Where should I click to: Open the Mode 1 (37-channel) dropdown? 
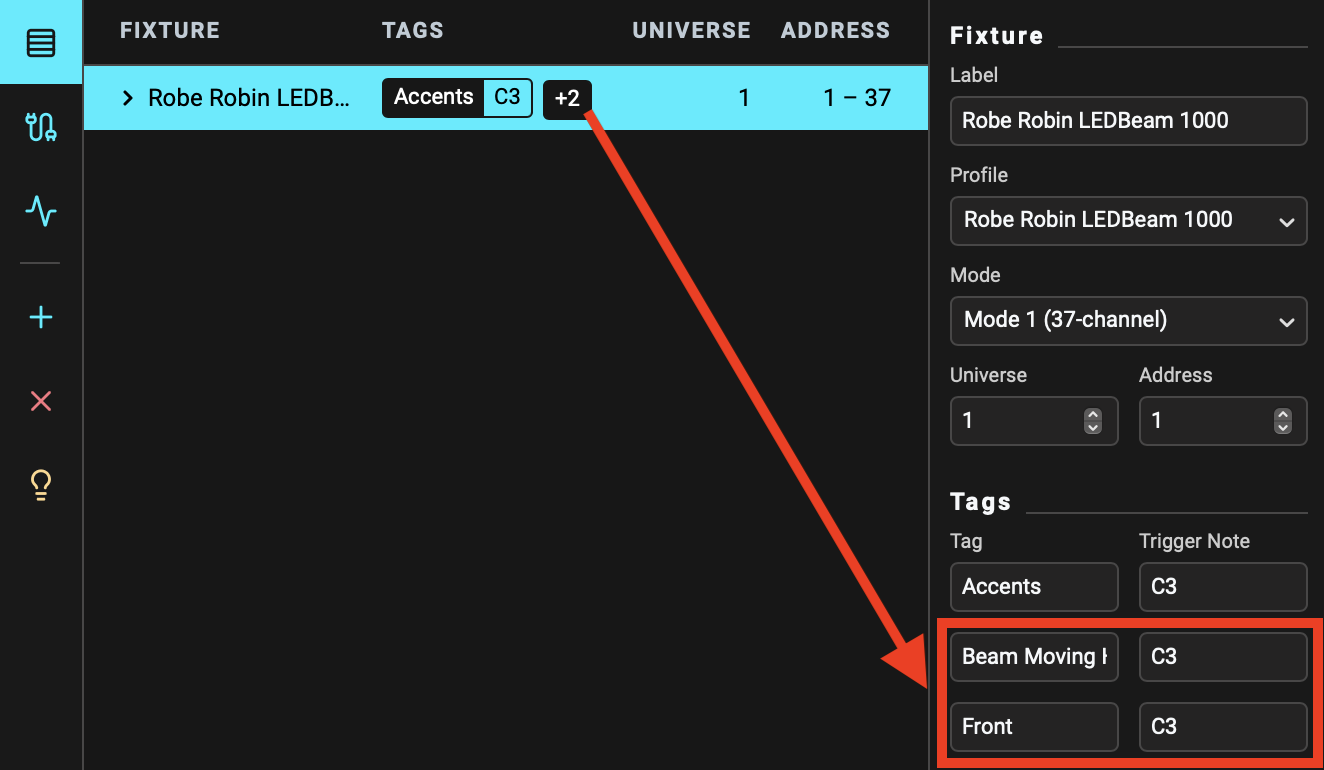pyautogui.click(x=1128, y=320)
